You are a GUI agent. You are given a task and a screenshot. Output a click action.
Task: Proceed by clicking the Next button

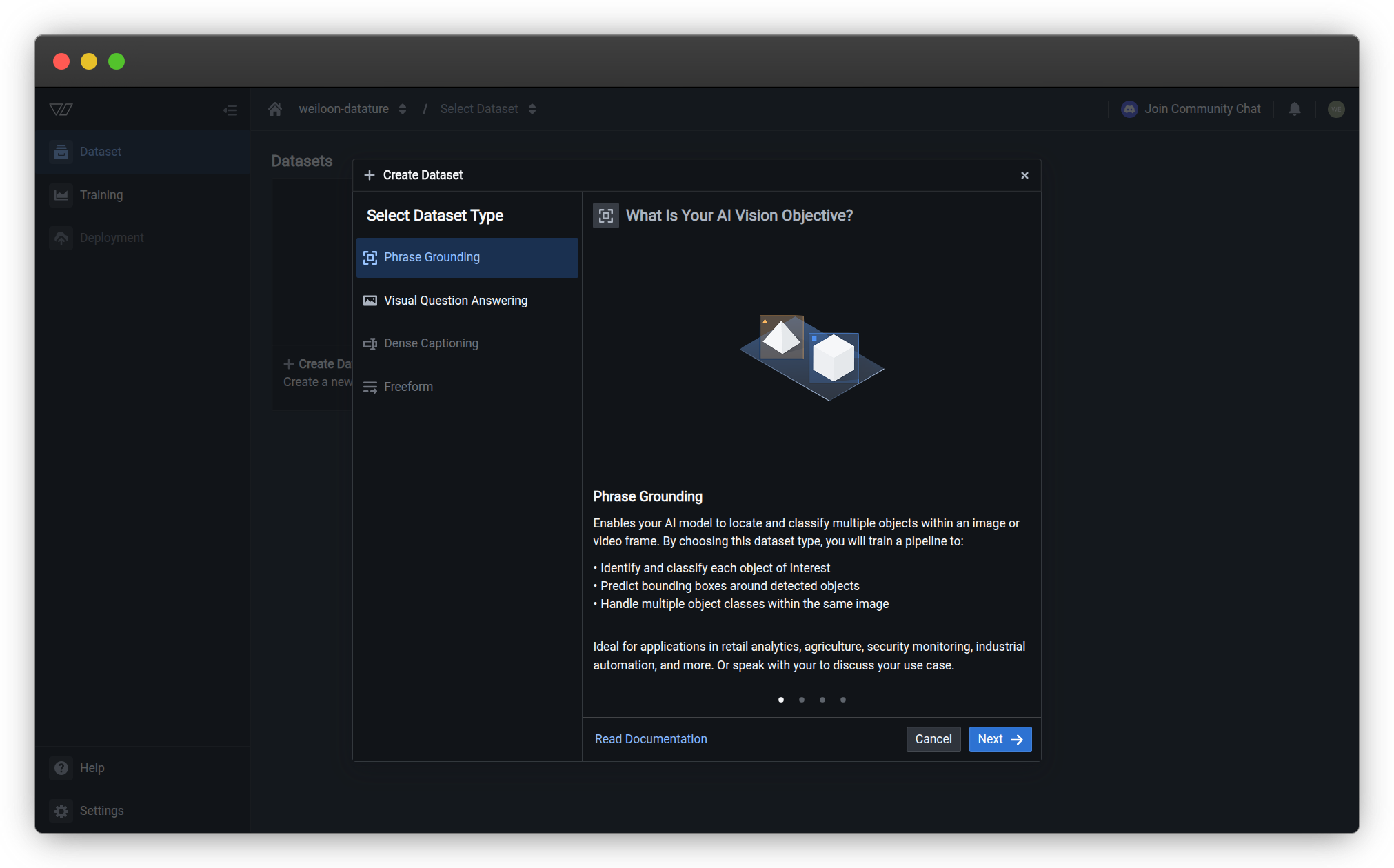pyautogui.click(x=1000, y=738)
